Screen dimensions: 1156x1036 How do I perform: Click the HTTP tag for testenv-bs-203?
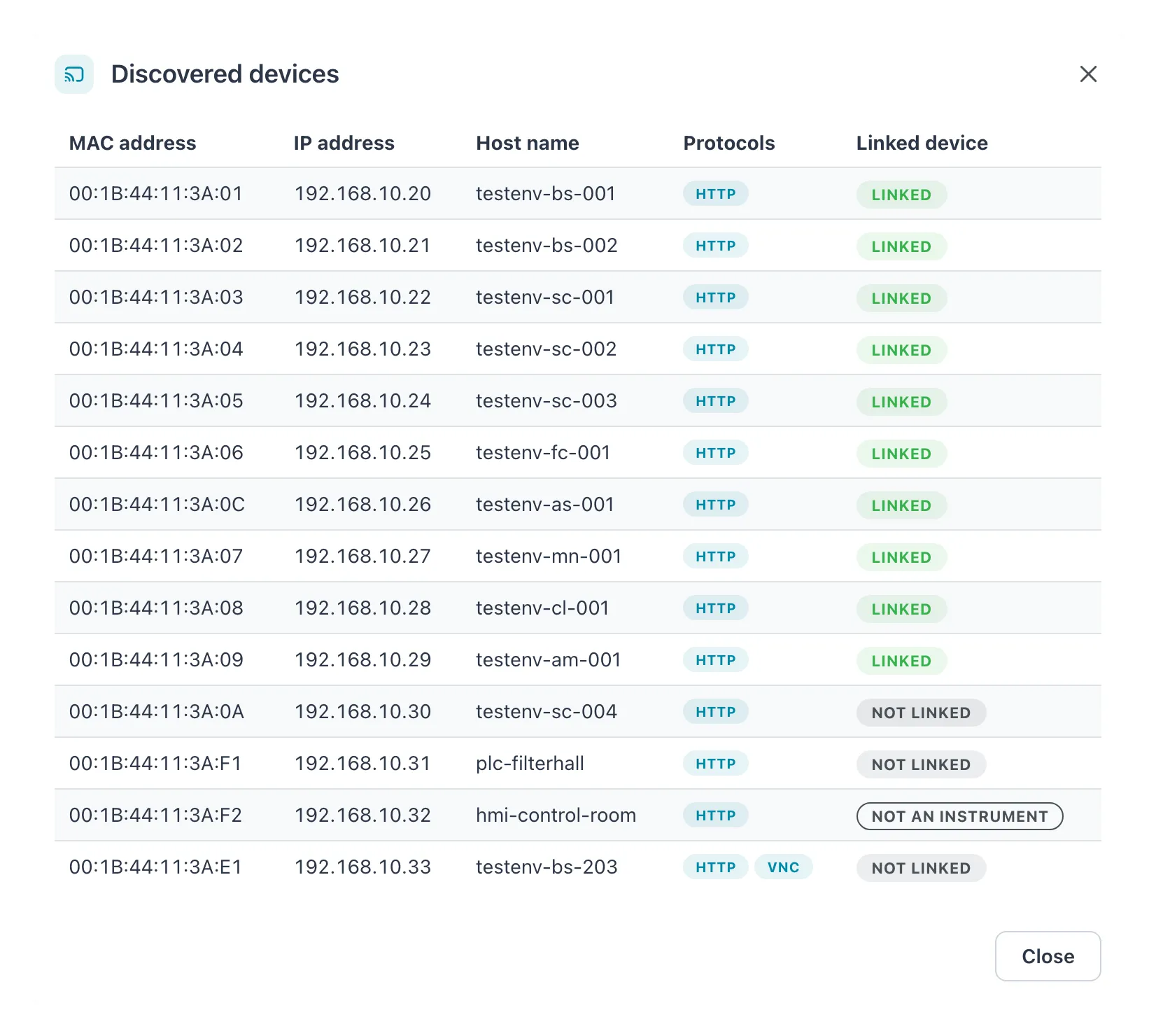click(716, 867)
